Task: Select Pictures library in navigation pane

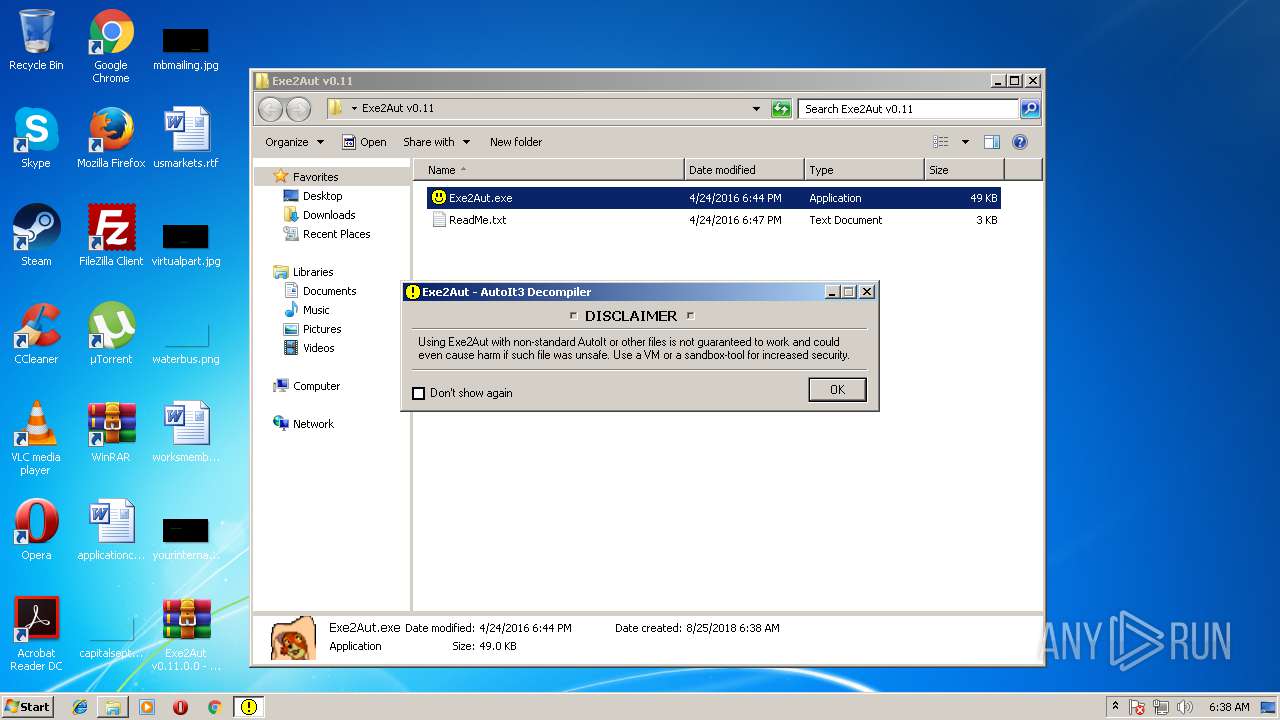Action: click(x=322, y=329)
